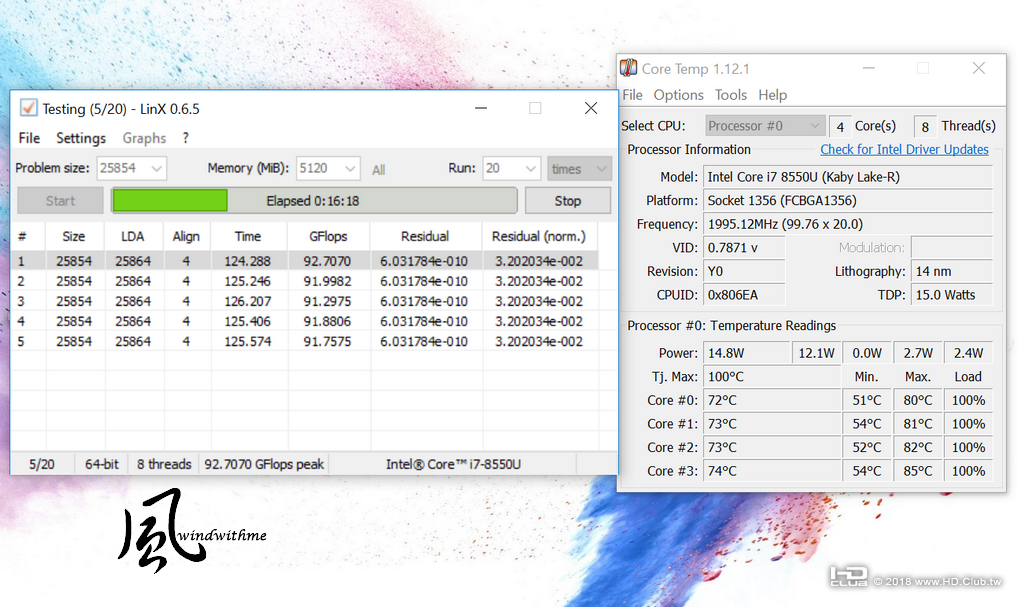Click Core #2 max temperature 82°C
This screenshot has width=1024, height=607.
(x=918, y=447)
